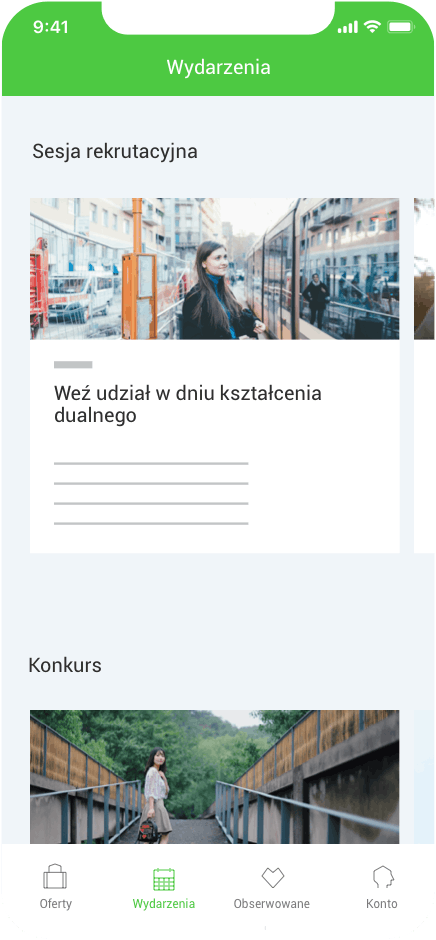436x940 pixels.
Task: Open the Obserwowane heart icon
Action: point(272,878)
